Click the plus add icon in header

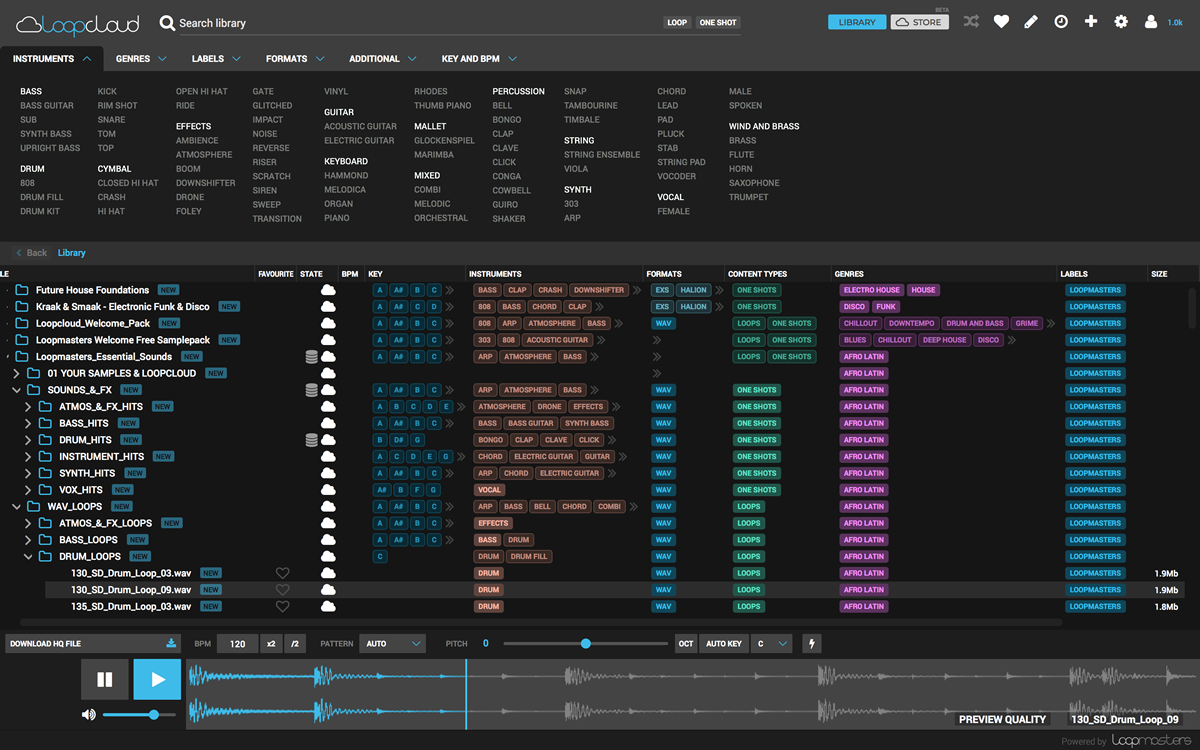pos(1091,21)
